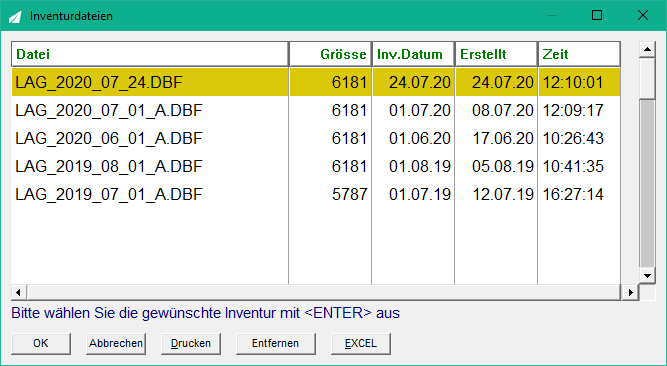Click created date 17.06.20
The image size is (667, 366).
pyautogui.click(x=503, y=138)
